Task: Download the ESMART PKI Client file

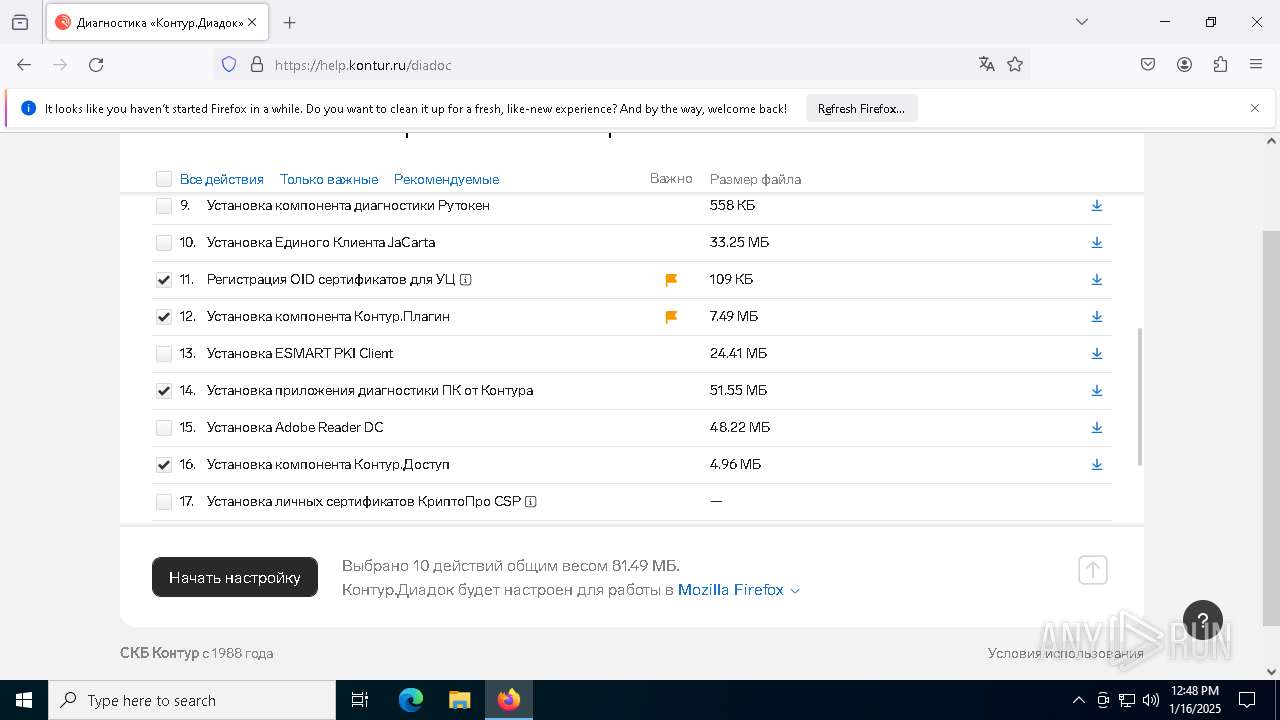Action: point(1097,354)
